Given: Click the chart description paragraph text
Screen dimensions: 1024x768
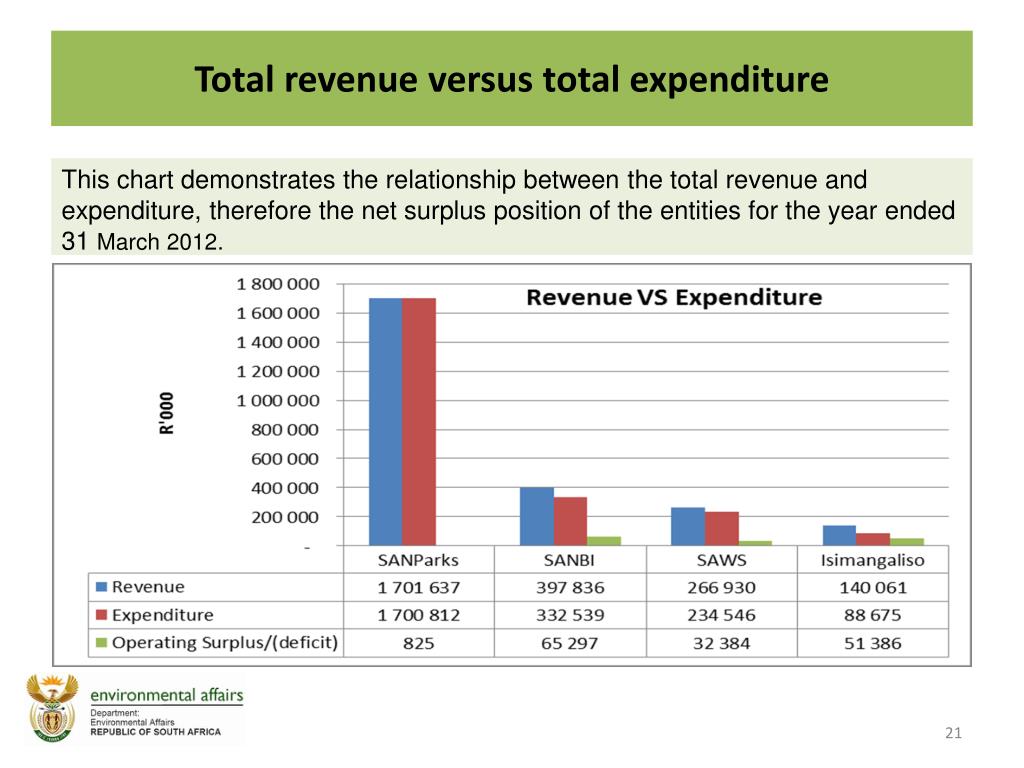Looking at the screenshot, I should point(508,210).
